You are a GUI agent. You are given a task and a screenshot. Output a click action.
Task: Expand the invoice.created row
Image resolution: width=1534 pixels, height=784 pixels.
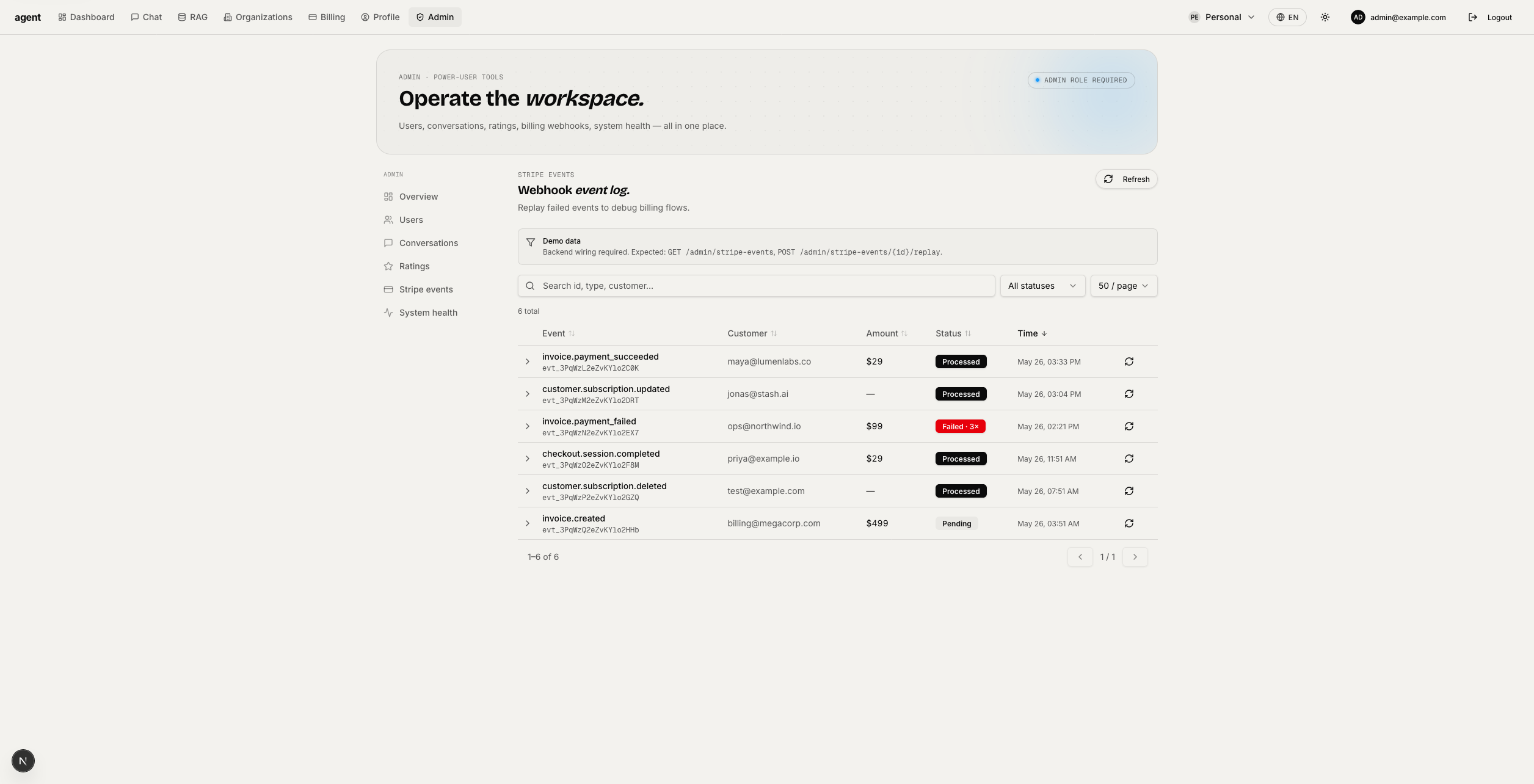[528, 523]
